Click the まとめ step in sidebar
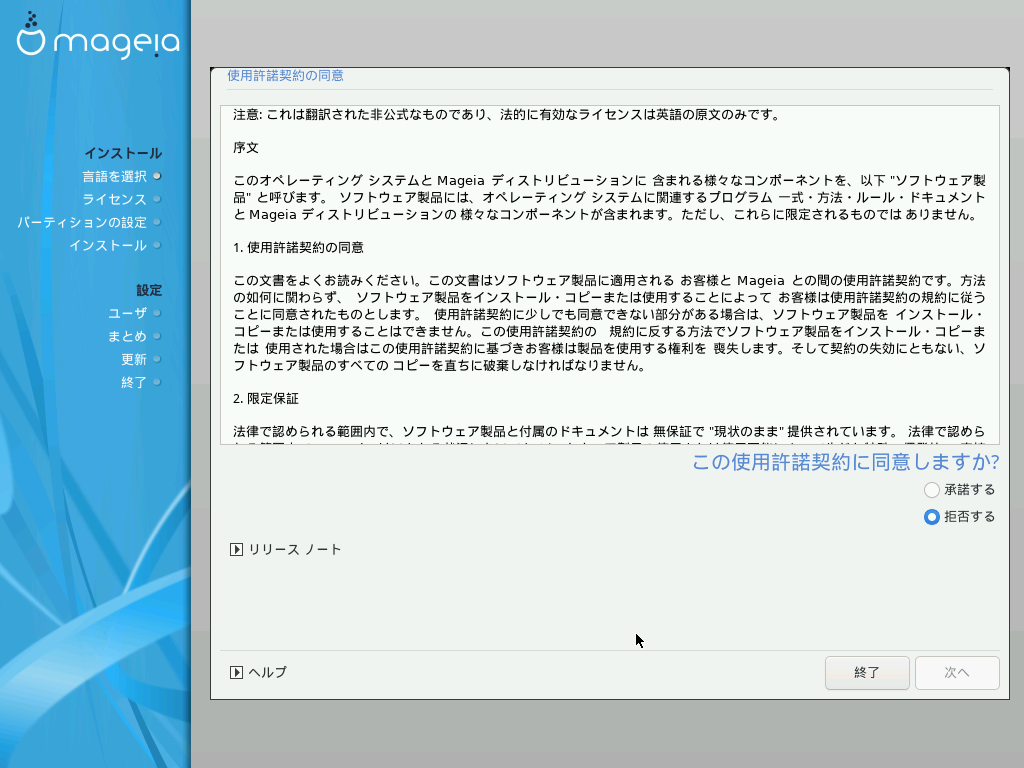Screen dimensions: 1024x768 pyautogui.click(x=127, y=336)
